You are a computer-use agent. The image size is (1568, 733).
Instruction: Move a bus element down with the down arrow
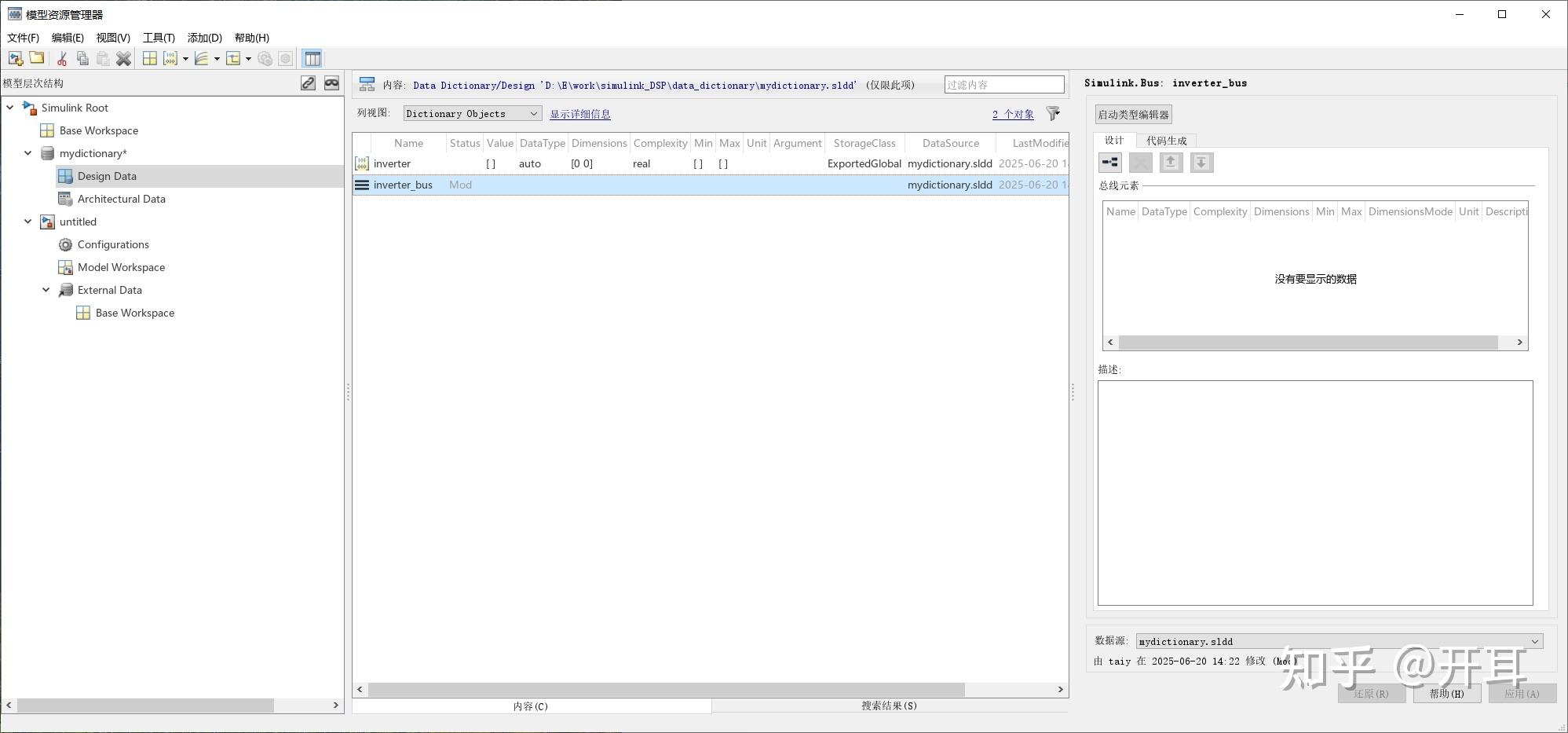[1201, 163]
